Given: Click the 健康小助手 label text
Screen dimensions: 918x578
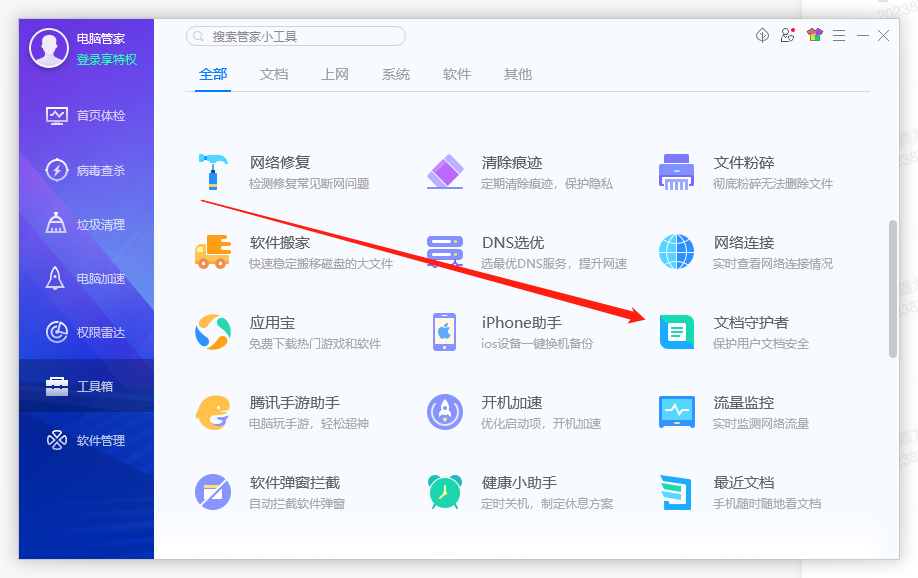Looking at the screenshot, I should tap(519, 483).
